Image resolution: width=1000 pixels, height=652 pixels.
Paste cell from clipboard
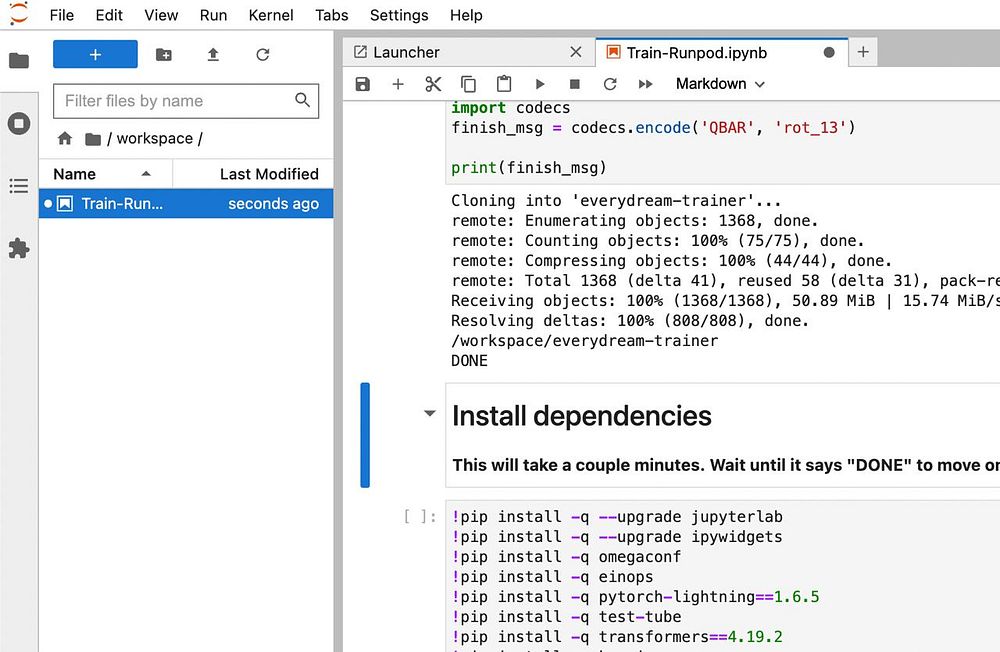tap(504, 84)
